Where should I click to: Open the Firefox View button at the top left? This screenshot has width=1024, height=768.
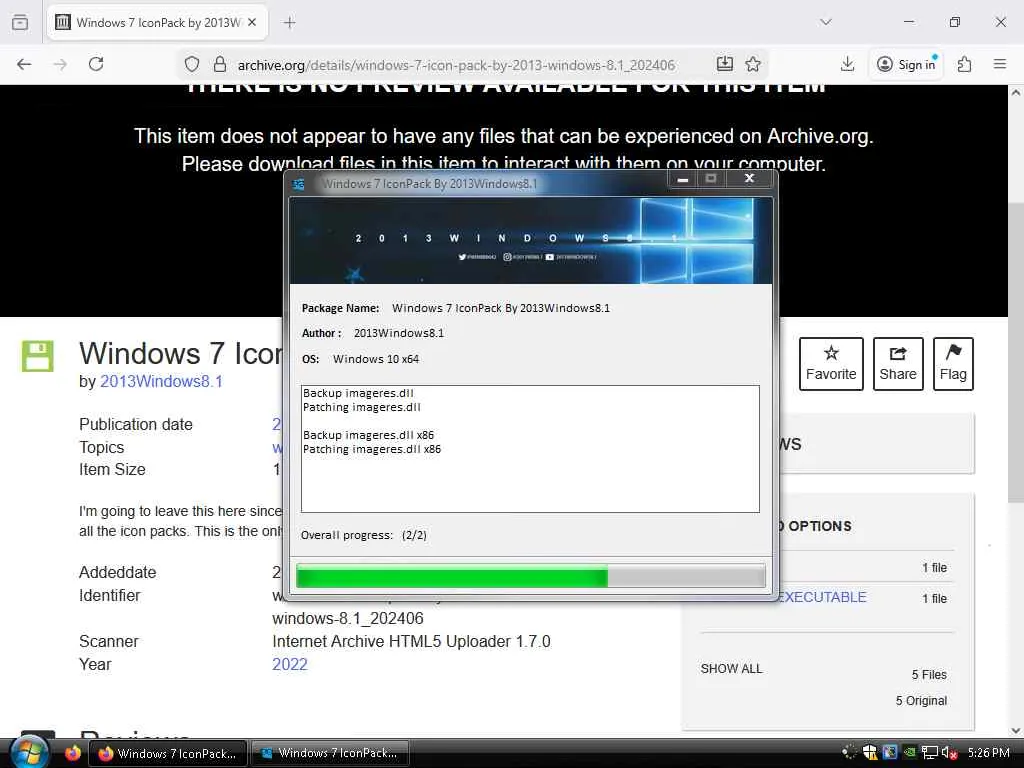click(20, 22)
